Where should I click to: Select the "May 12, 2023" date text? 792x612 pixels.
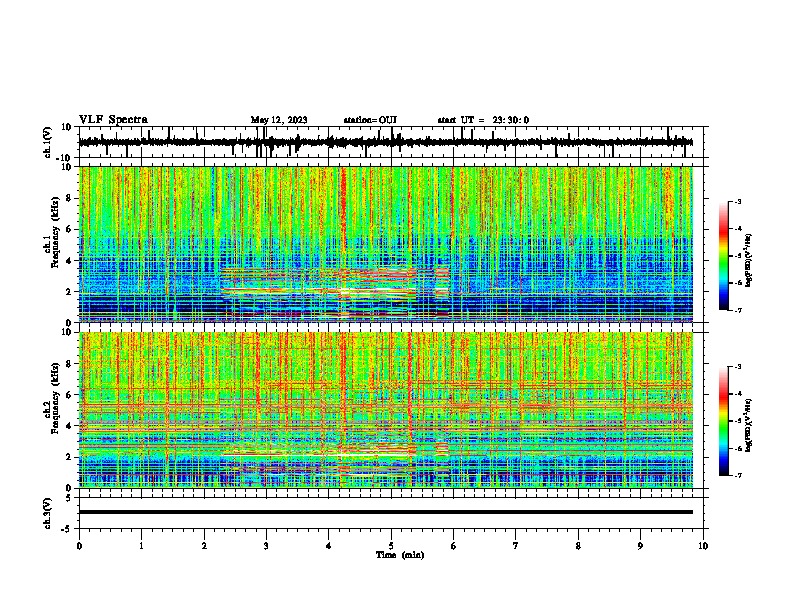[x=279, y=120]
